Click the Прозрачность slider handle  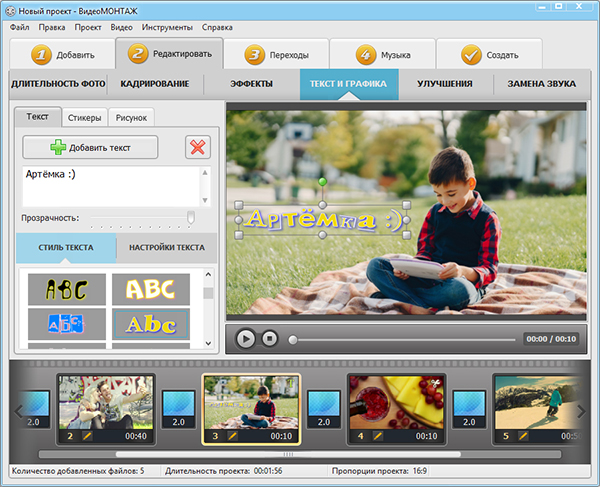coord(190,217)
